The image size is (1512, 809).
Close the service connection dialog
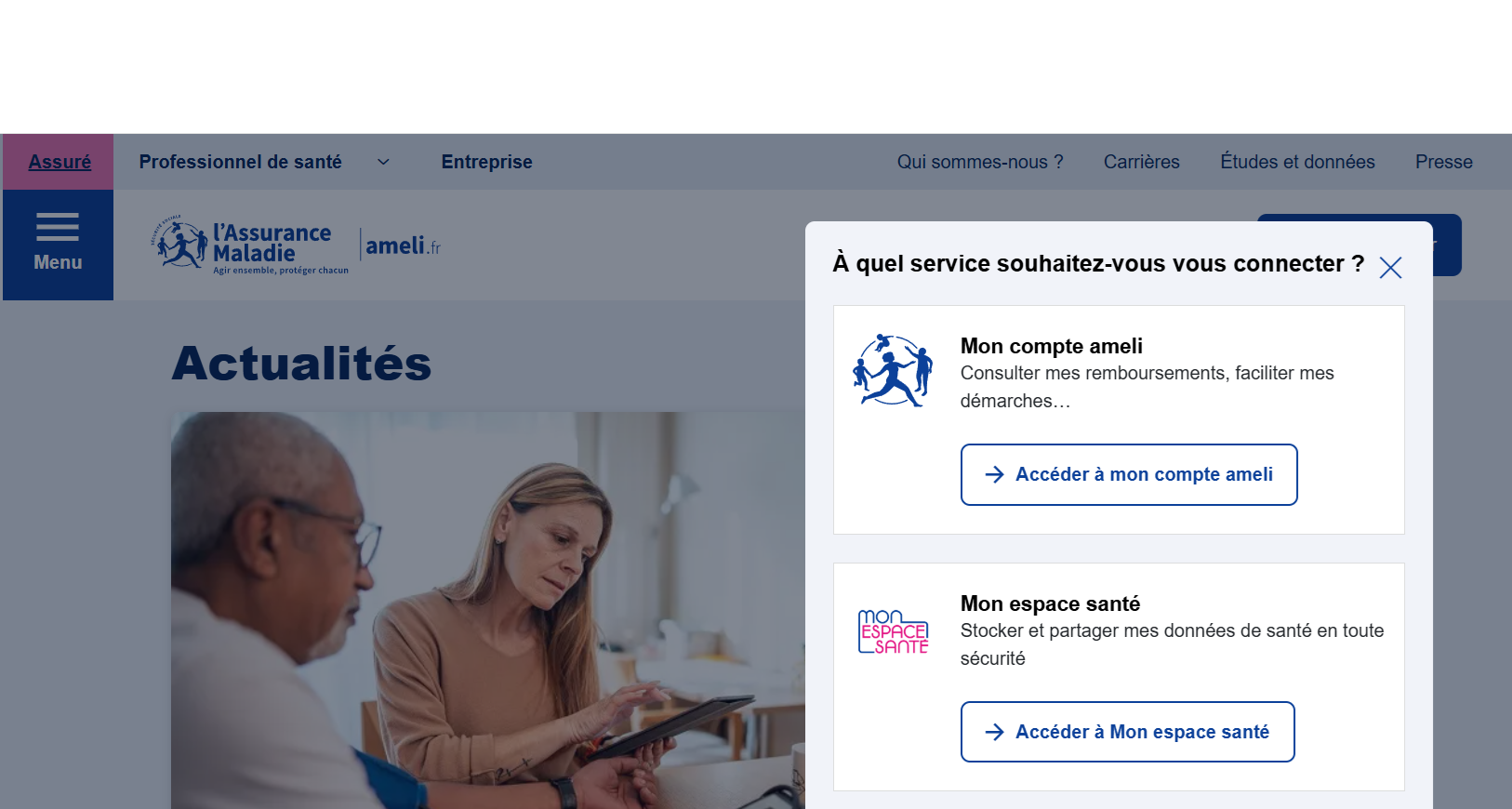coord(1390,268)
